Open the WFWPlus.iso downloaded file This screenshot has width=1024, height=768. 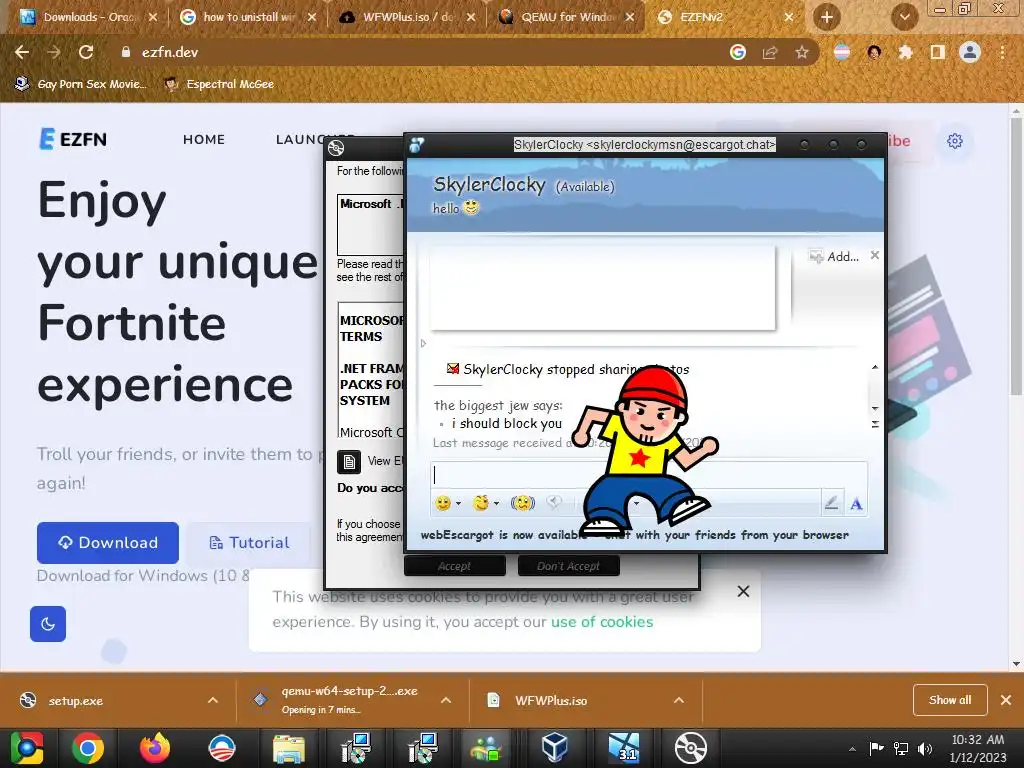(x=551, y=701)
